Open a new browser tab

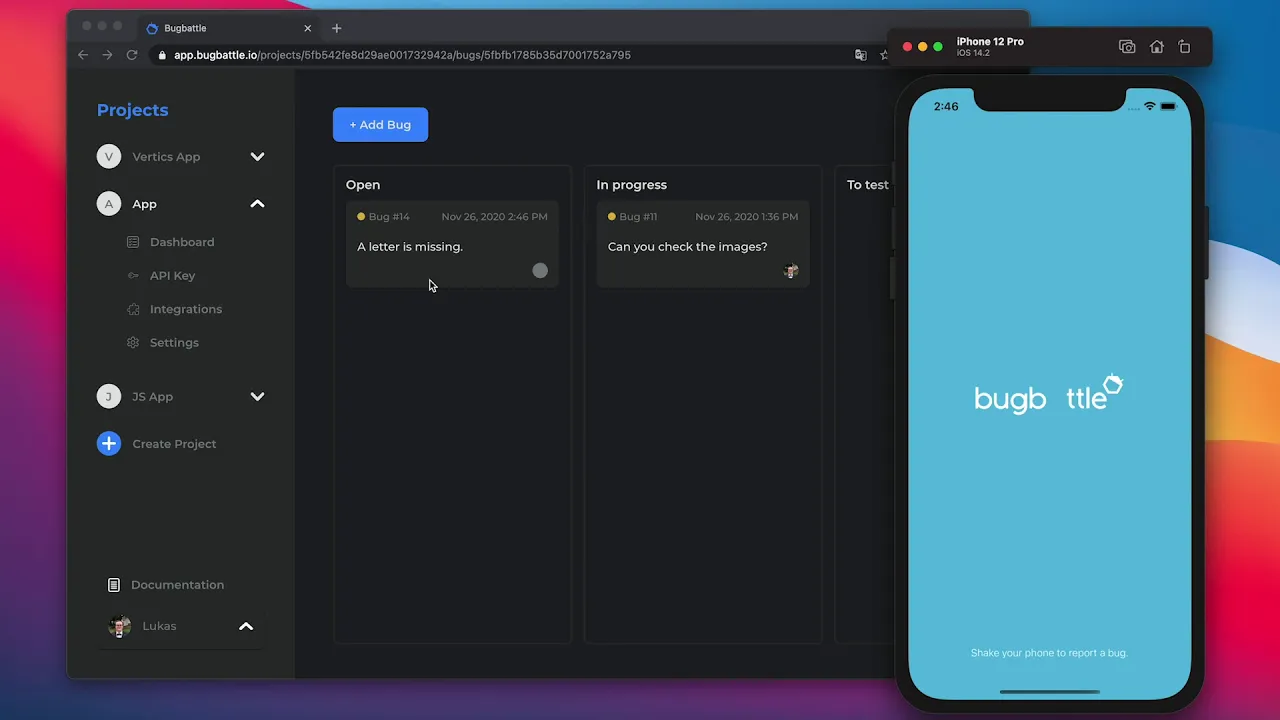[336, 28]
